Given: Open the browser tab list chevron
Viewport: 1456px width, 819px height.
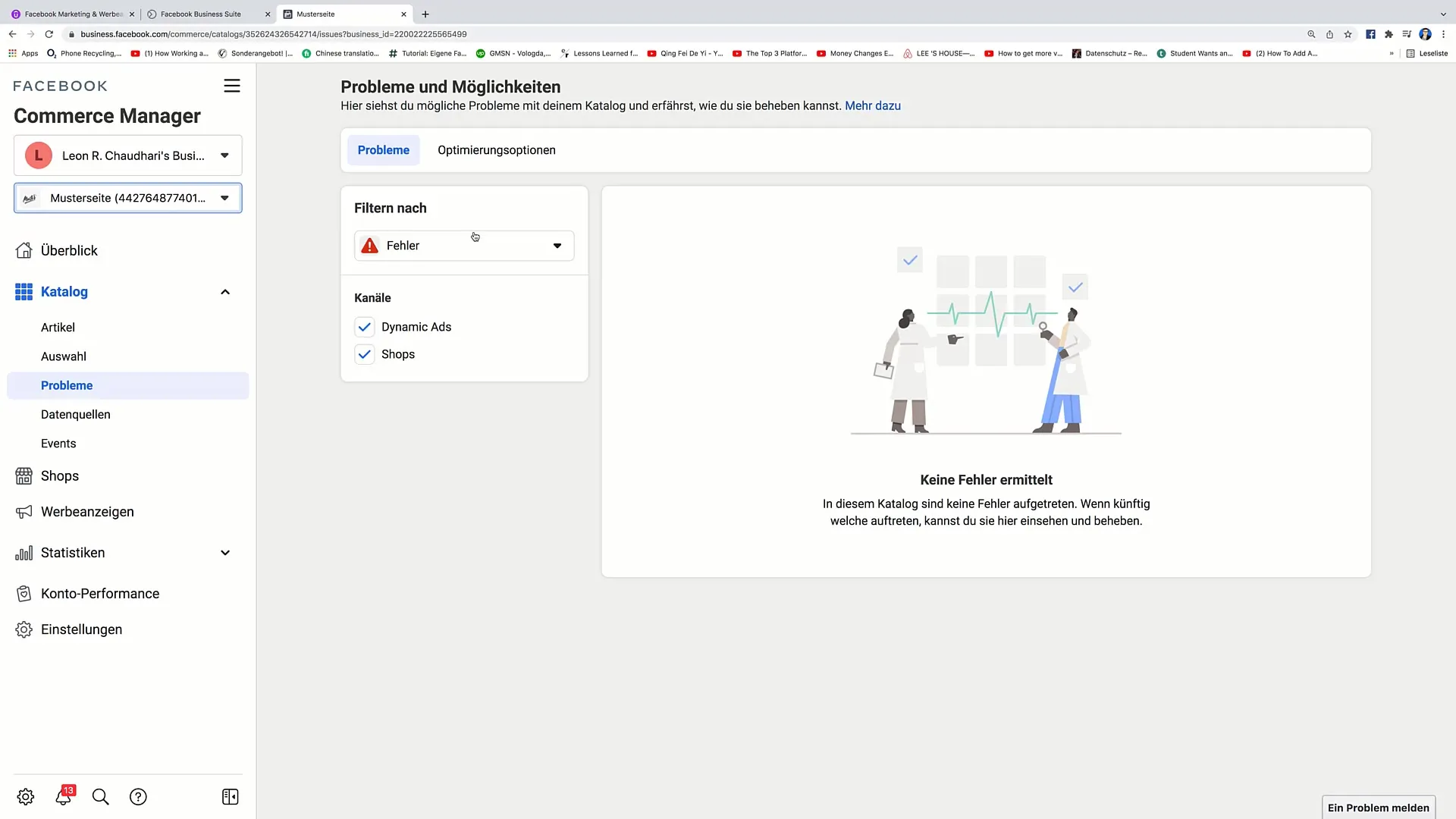Looking at the screenshot, I should tap(1443, 14).
